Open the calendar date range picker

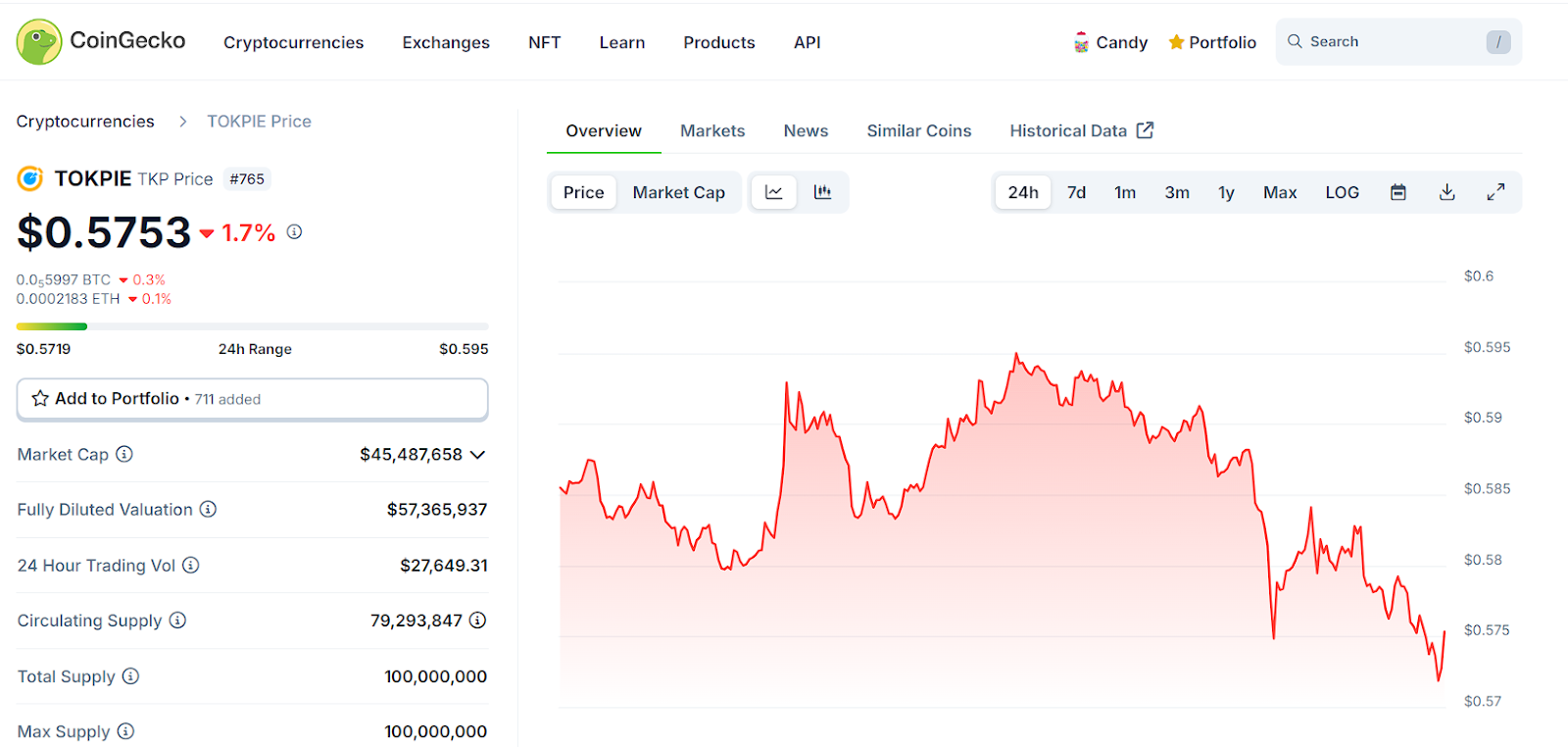(x=1398, y=192)
